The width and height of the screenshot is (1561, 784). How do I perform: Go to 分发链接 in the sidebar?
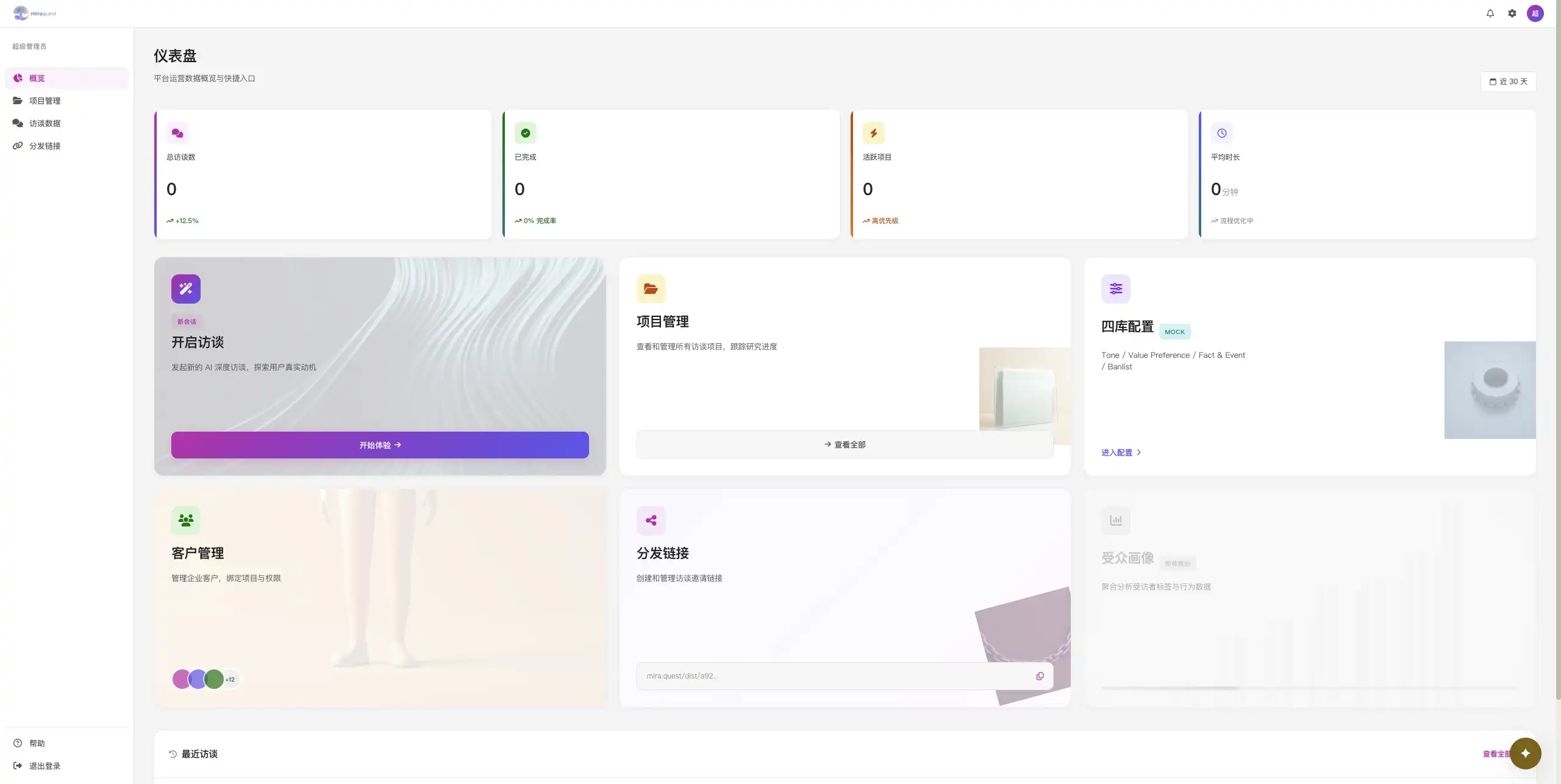point(45,146)
